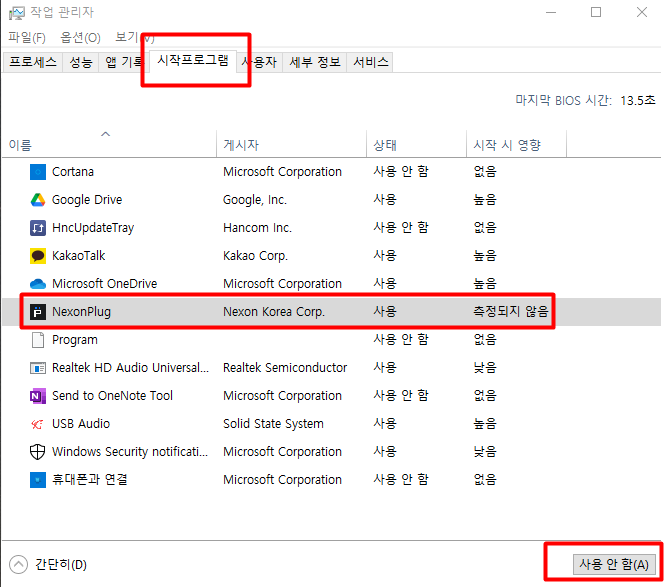The width and height of the screenshot is (664, 587).
Task: Select the Microsoft OneDrive entry name
Action: pos(104,283)
